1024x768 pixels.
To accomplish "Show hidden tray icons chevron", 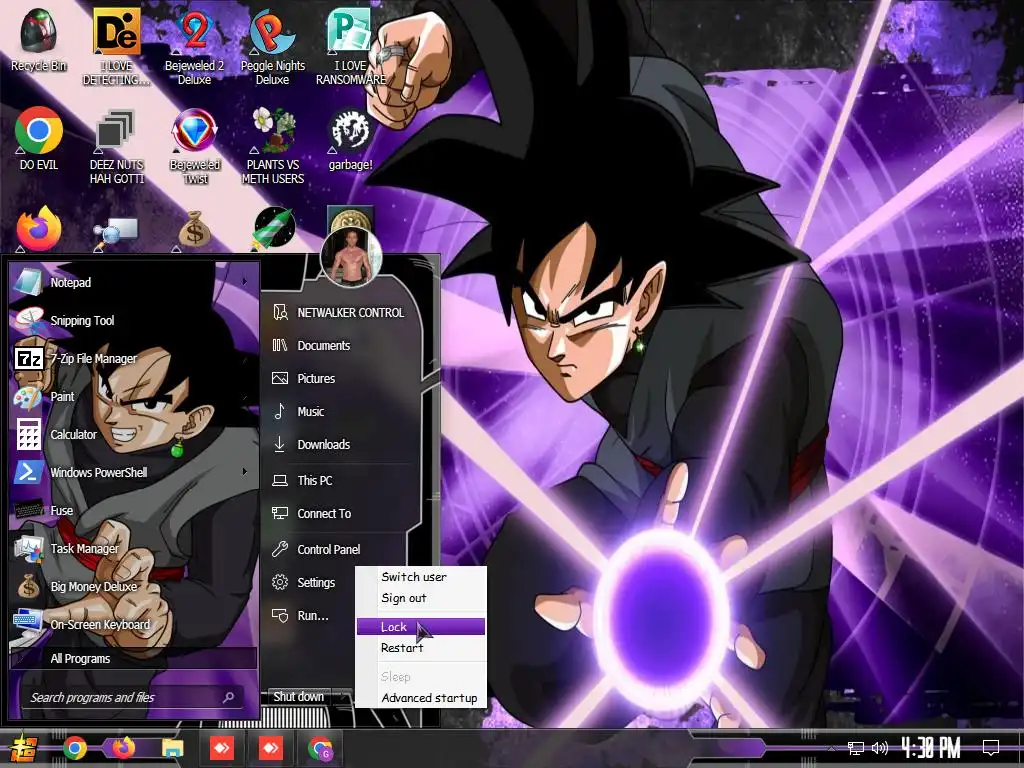I will pyautogui.click(x=831, y=748).
